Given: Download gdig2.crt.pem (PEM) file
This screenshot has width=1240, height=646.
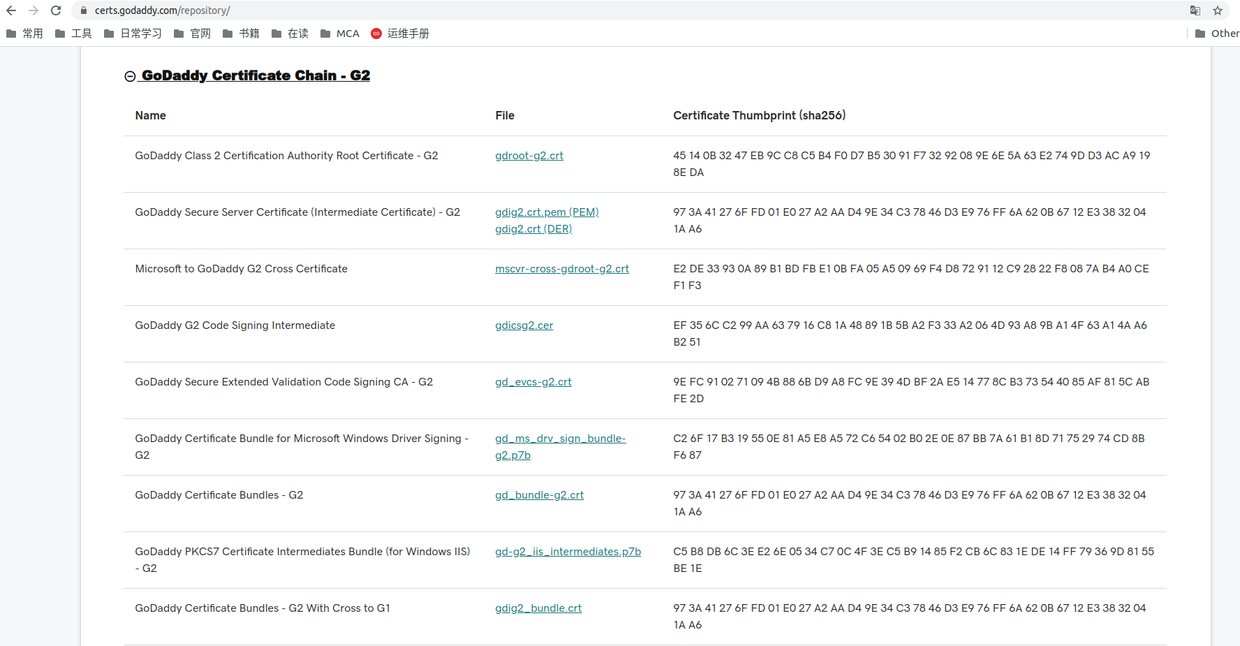Looking at the screenshot, I should [x=547, y=212].
